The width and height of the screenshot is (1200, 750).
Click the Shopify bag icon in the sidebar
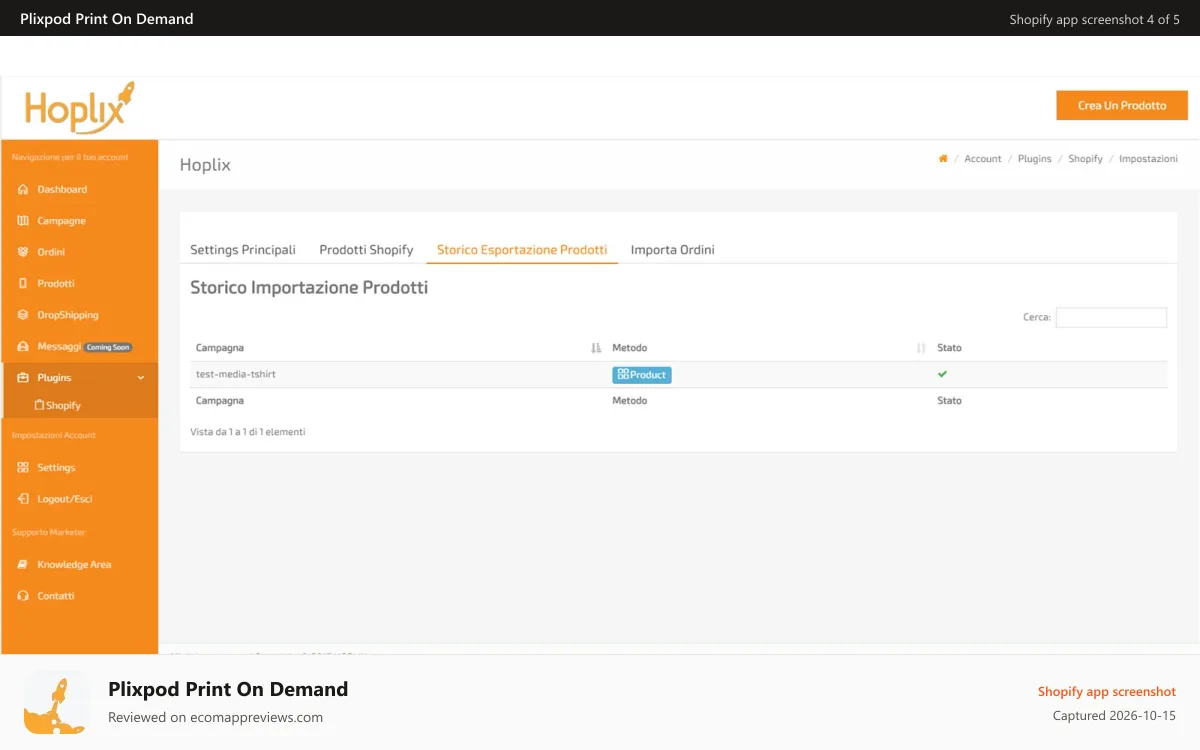click(39, 406)
